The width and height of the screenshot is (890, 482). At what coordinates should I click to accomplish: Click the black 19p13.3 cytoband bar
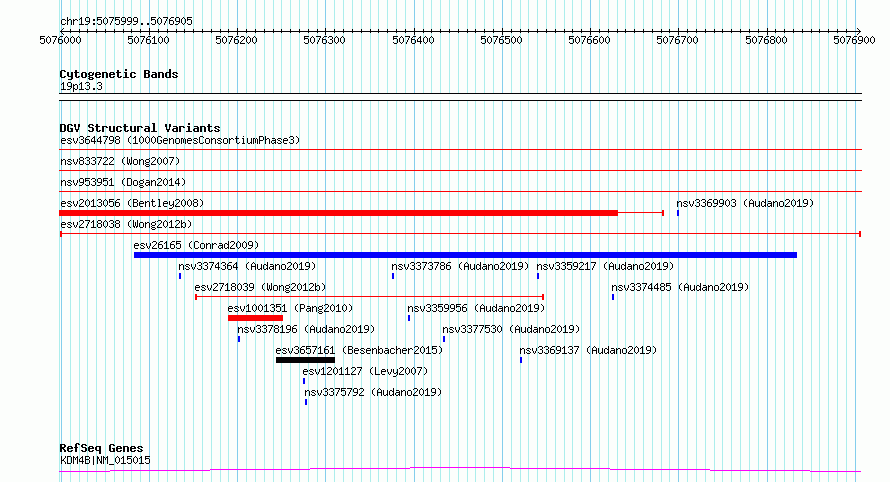[x=460, y=97]
